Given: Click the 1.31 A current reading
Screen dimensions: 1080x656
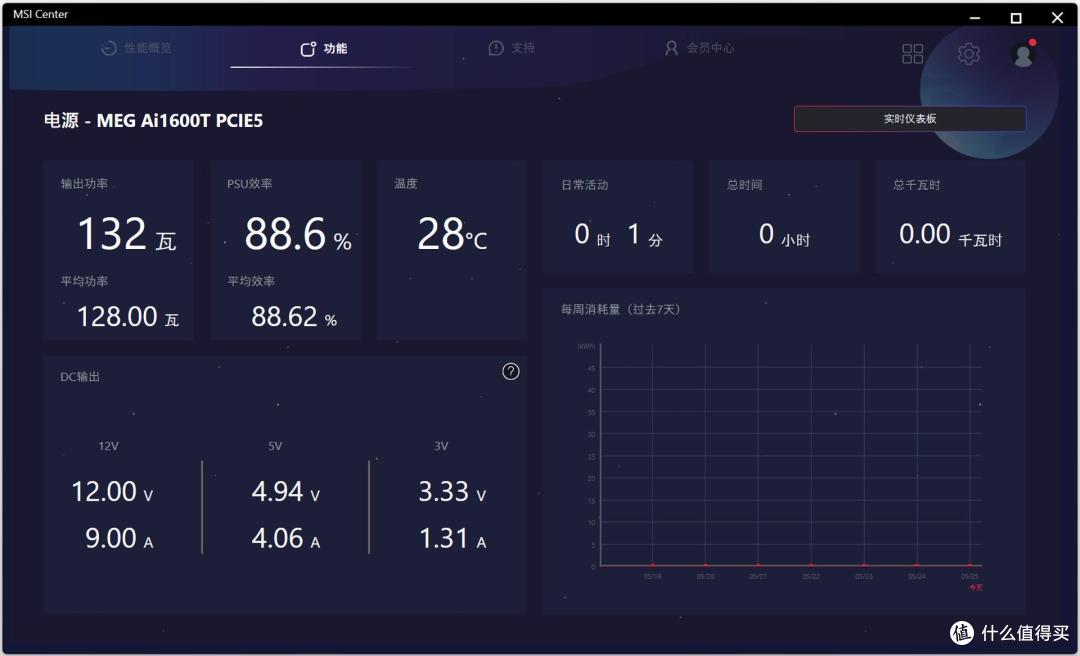Looking at the screenshot, I should [x=453, y=539].
